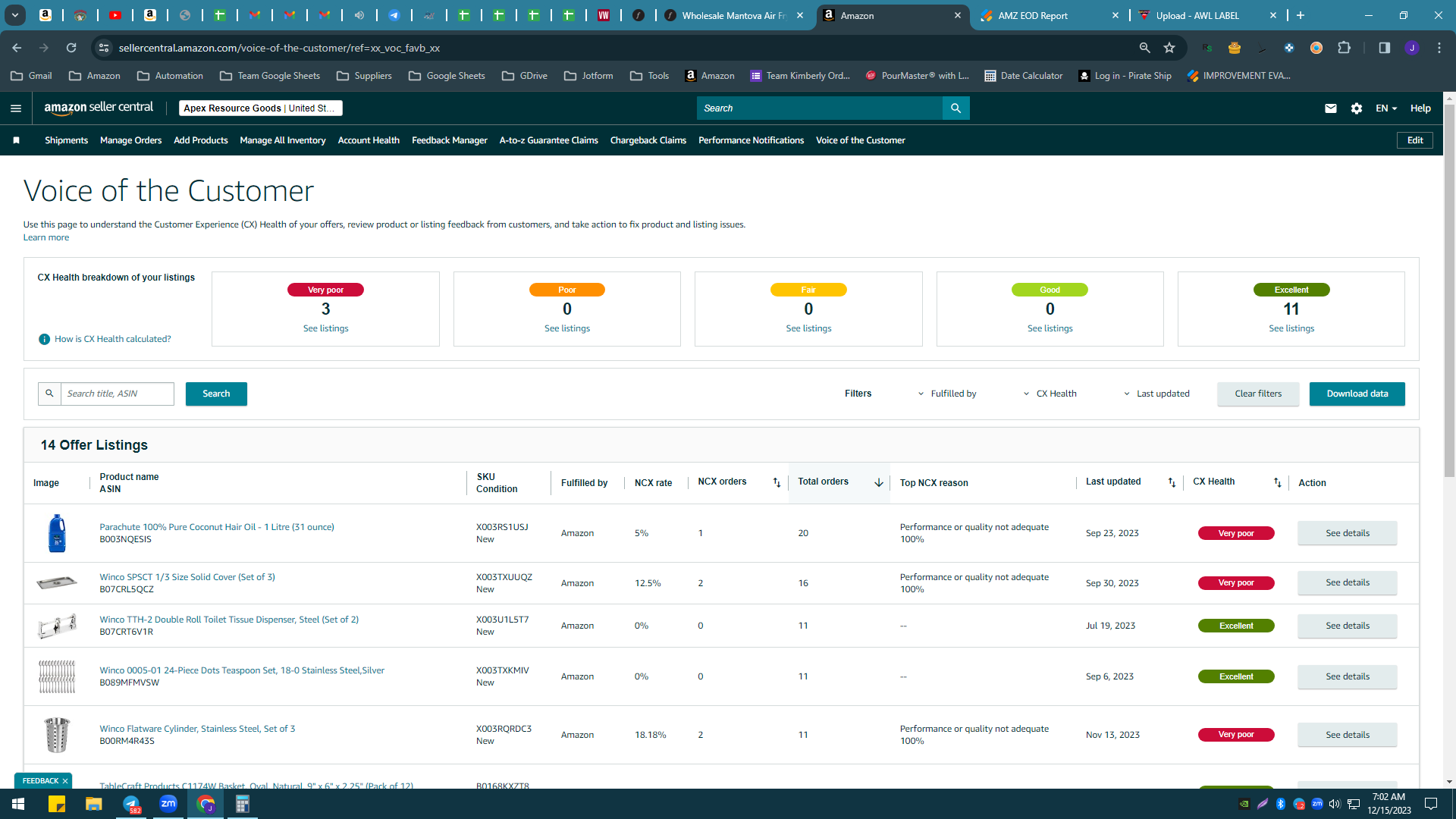Image resolution: width=1456 pixels, height=819 pixels.
Task: Click the Seller Central top search box
Action: [819, 108]
